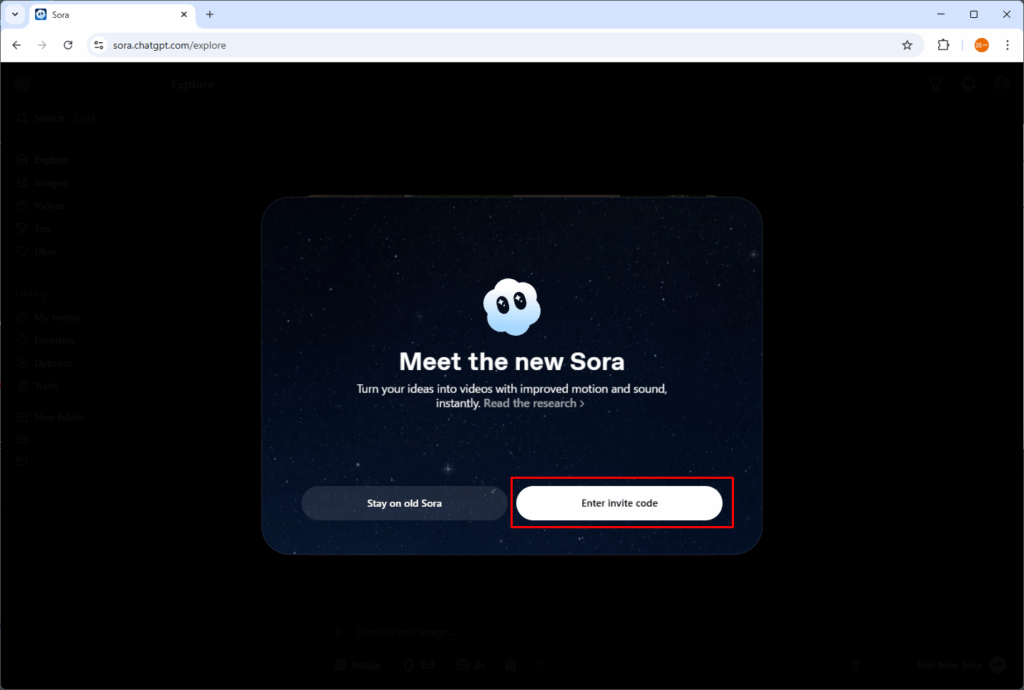
Task: Select Explore in the dimmed sidebar
Action: click(50, 160)
